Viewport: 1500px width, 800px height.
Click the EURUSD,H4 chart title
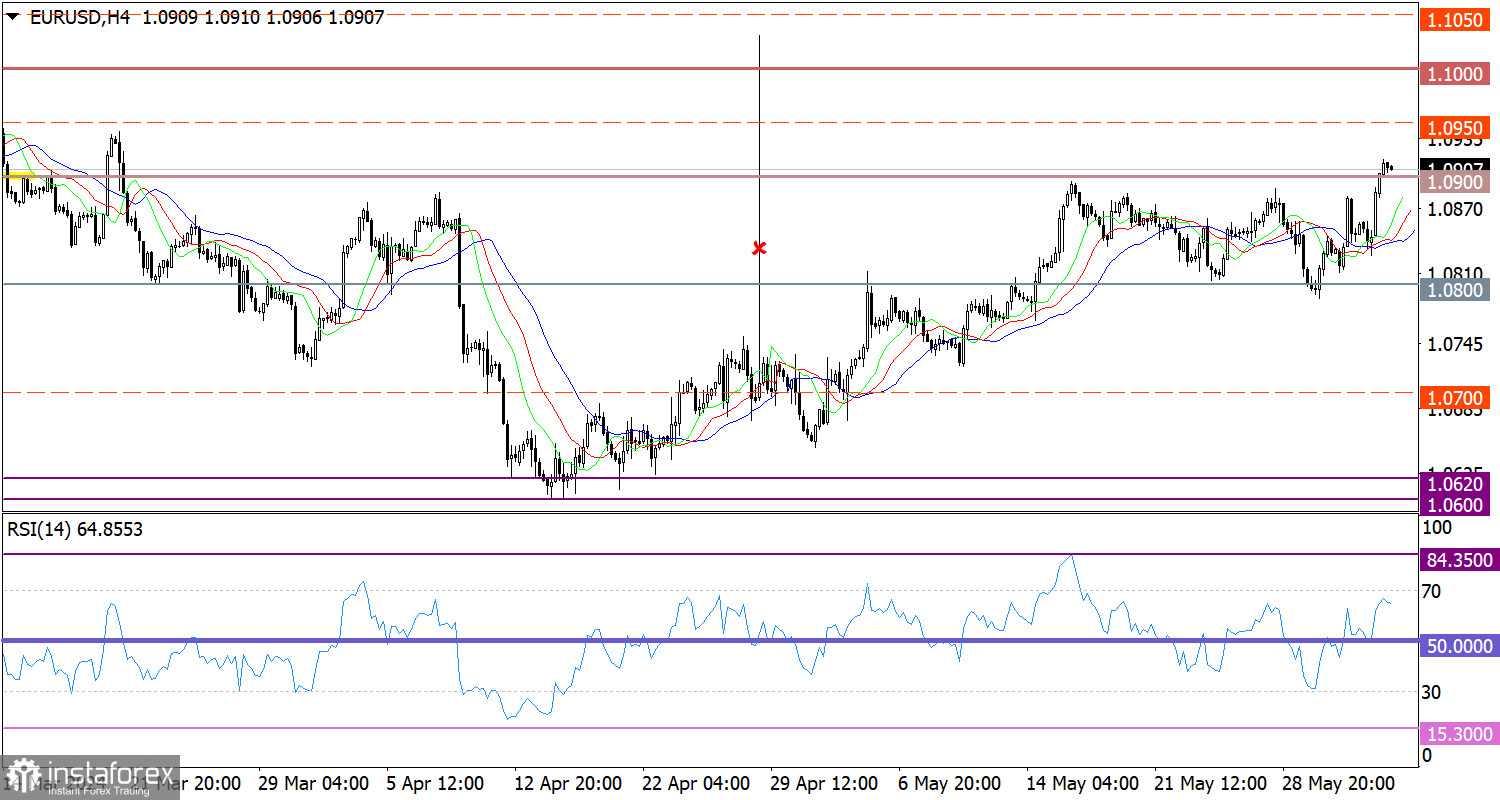click(x=82, y=17)
